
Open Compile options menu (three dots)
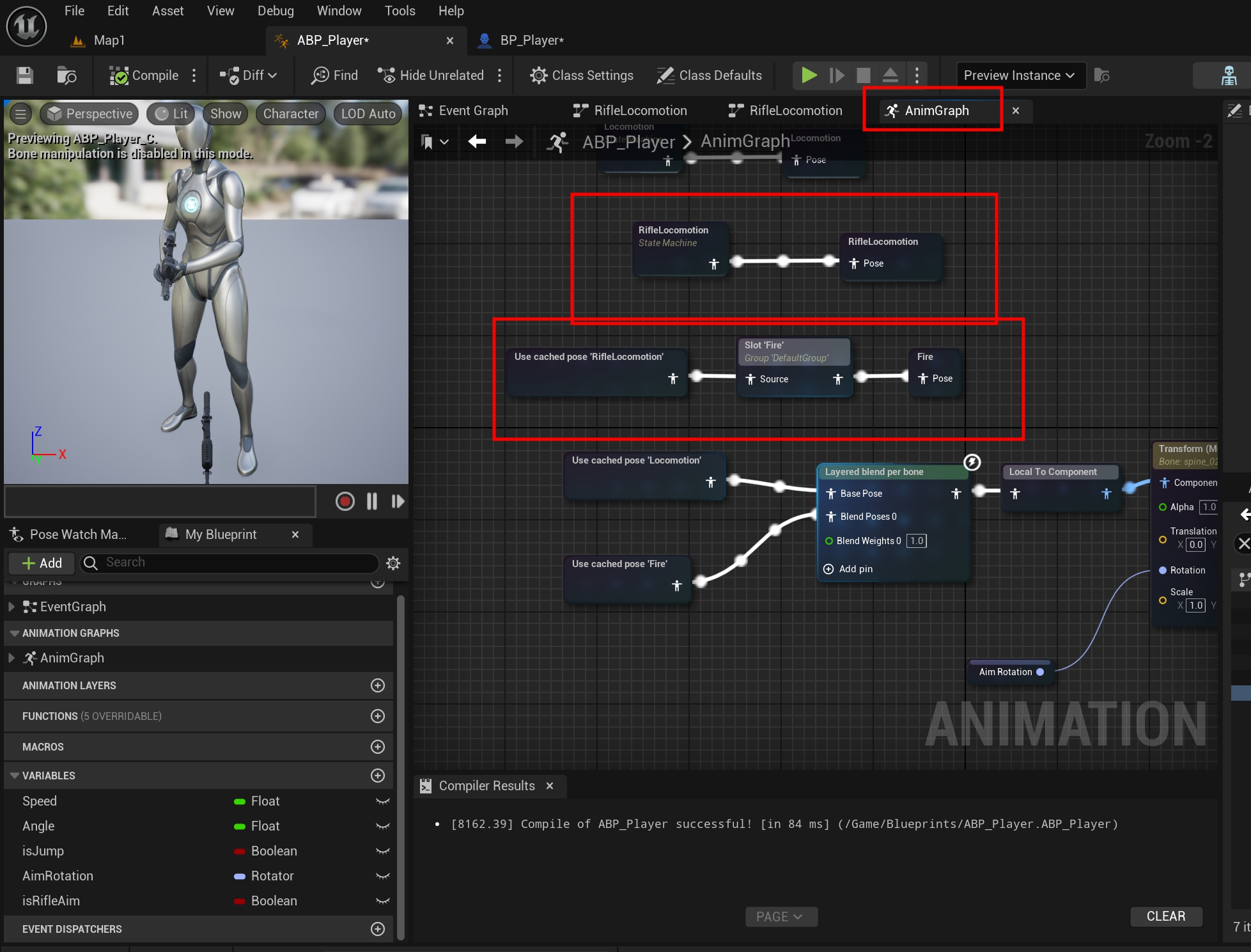tap(194, 75)
